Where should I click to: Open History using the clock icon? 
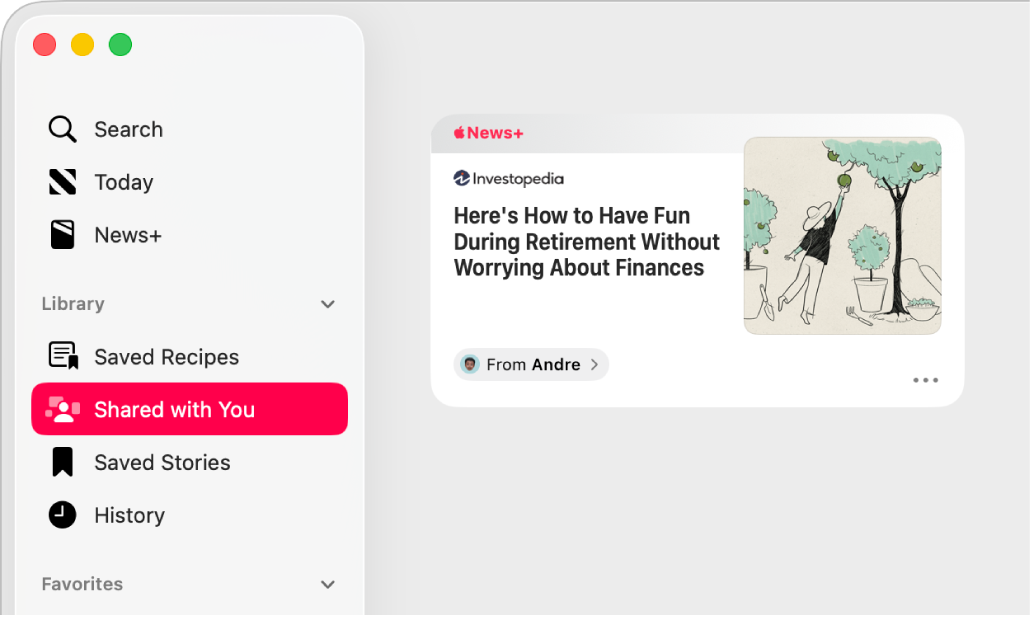[x=61, y=515]
